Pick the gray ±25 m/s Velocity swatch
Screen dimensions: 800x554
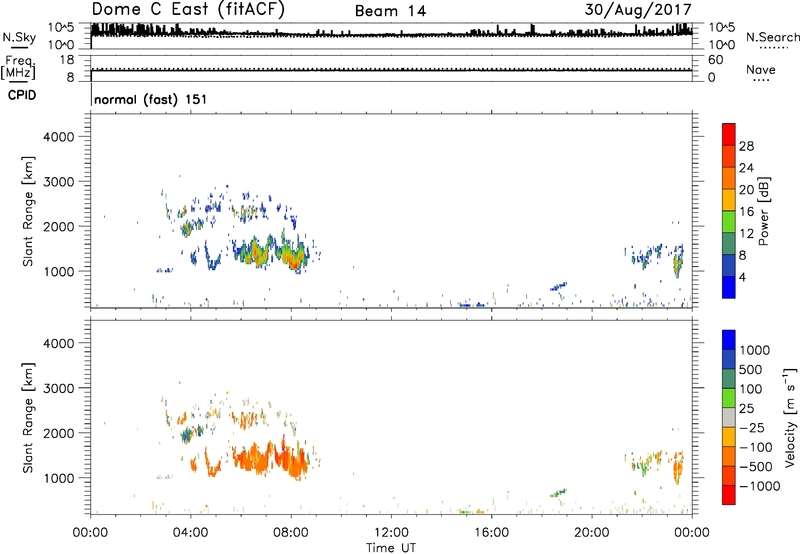(729, 417)
